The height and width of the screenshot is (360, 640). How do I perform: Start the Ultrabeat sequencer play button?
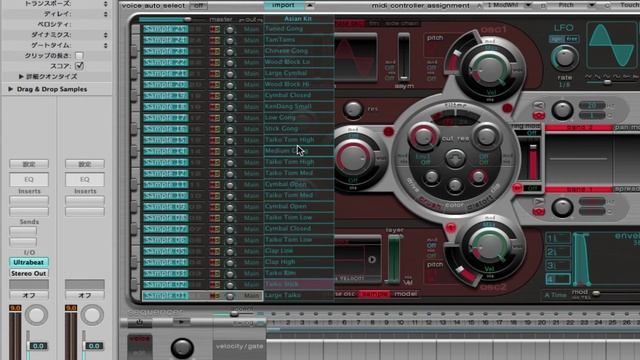point(181,322)
